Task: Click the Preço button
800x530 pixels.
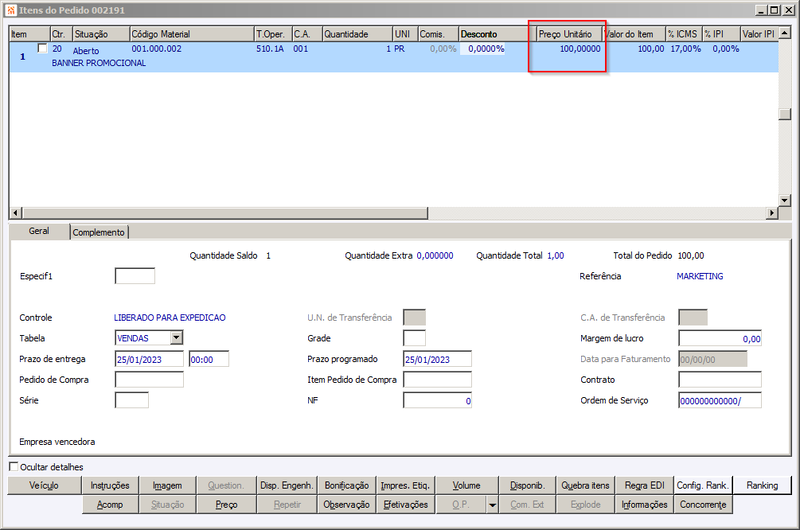Action: tap(226, 504)
